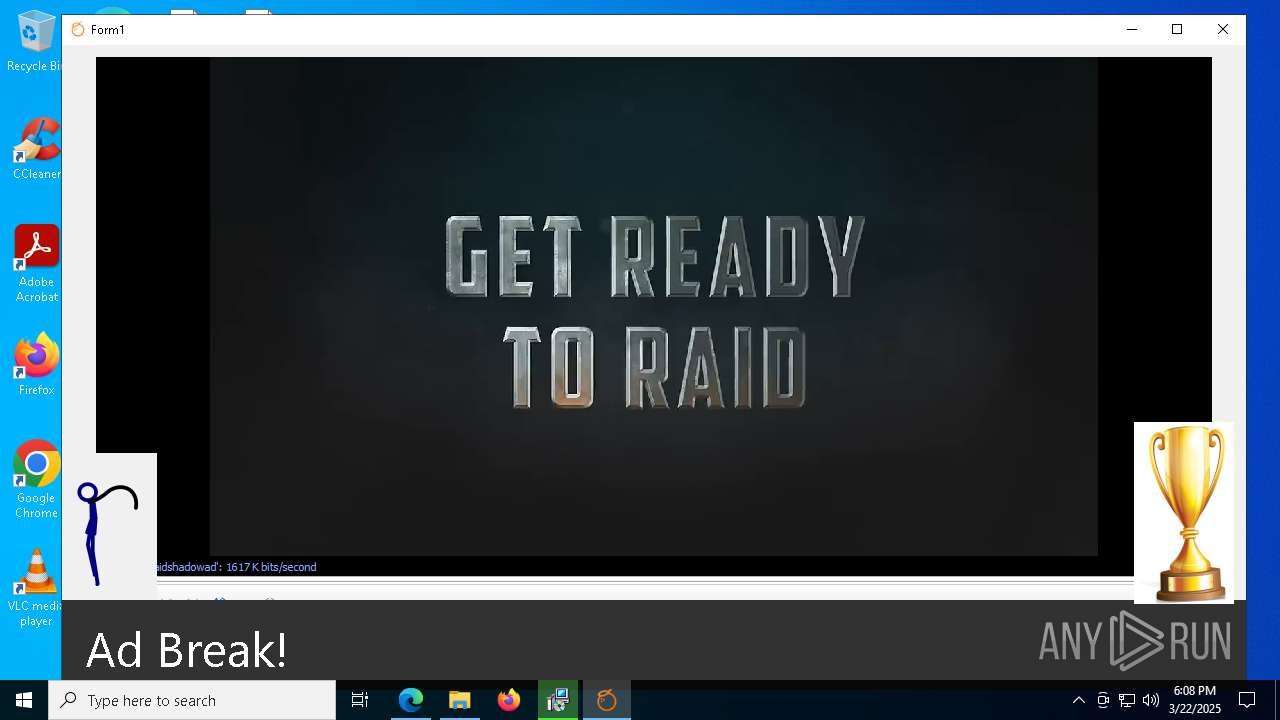Click the blue stick figure image
This screenshot has height=720, width=1280.
[x=108, y=527]
